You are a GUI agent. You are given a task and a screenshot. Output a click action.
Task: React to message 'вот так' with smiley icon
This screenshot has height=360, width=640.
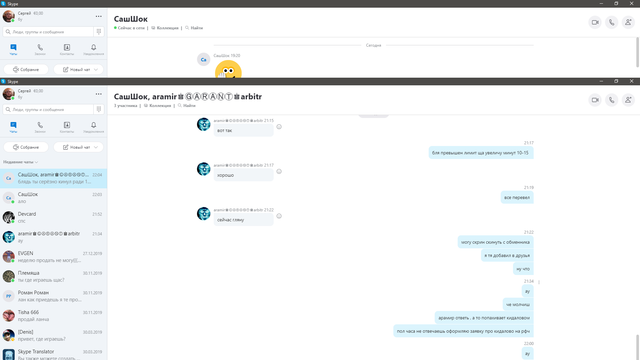tap(279, 127)
